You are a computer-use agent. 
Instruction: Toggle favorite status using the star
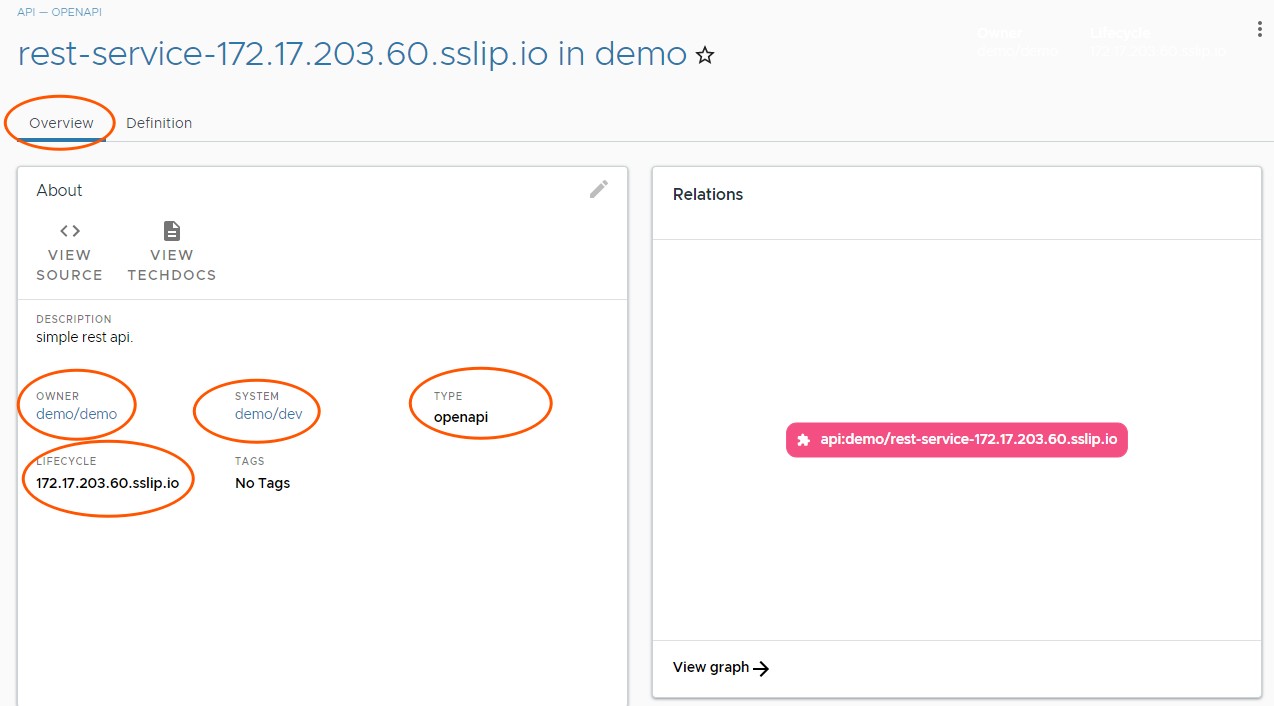pyautogui.click(x=705, y=56)
